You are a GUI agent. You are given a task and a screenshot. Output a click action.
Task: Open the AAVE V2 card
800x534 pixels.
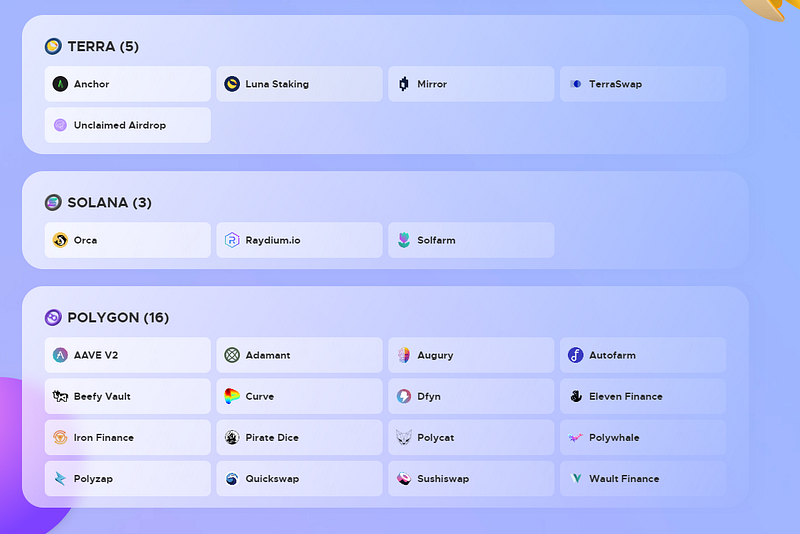click(x=128, y=354)
